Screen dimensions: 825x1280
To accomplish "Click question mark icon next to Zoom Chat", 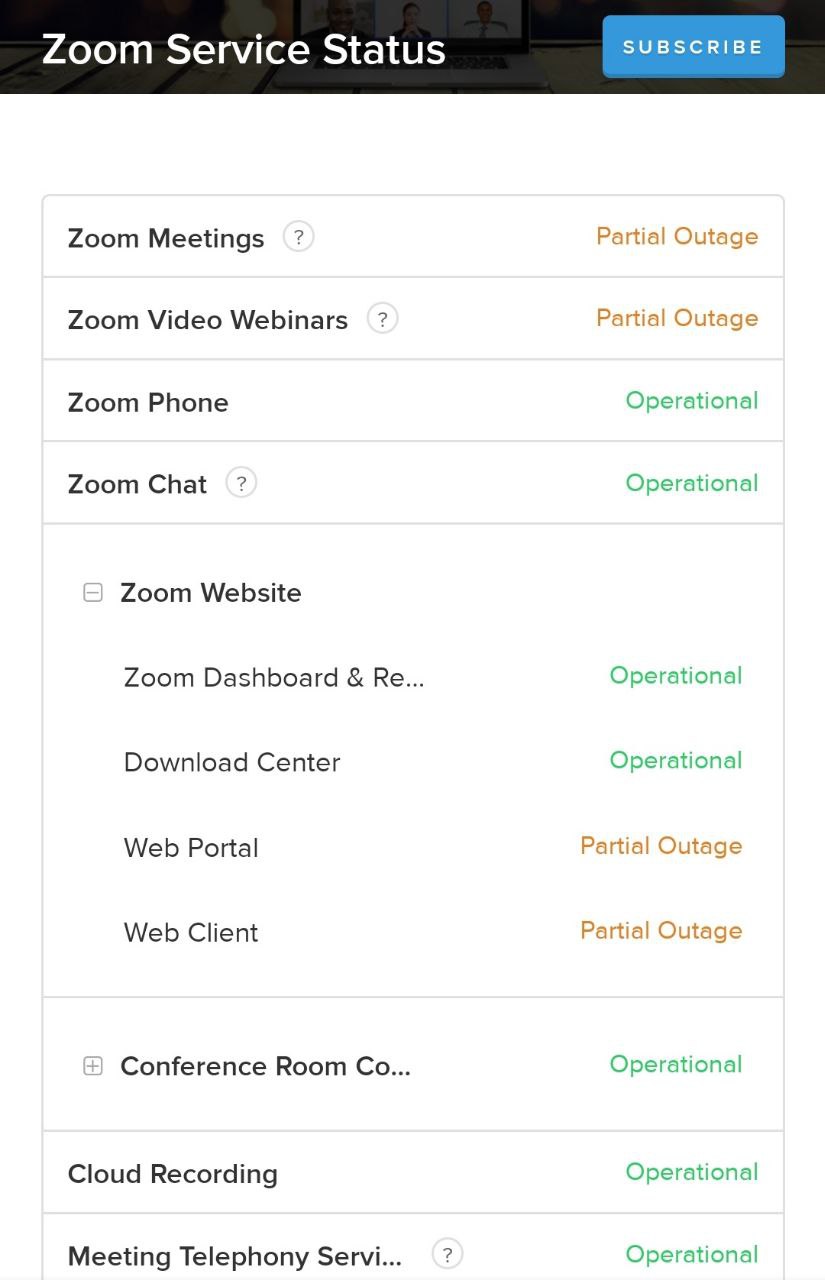I will pos(241,483).
